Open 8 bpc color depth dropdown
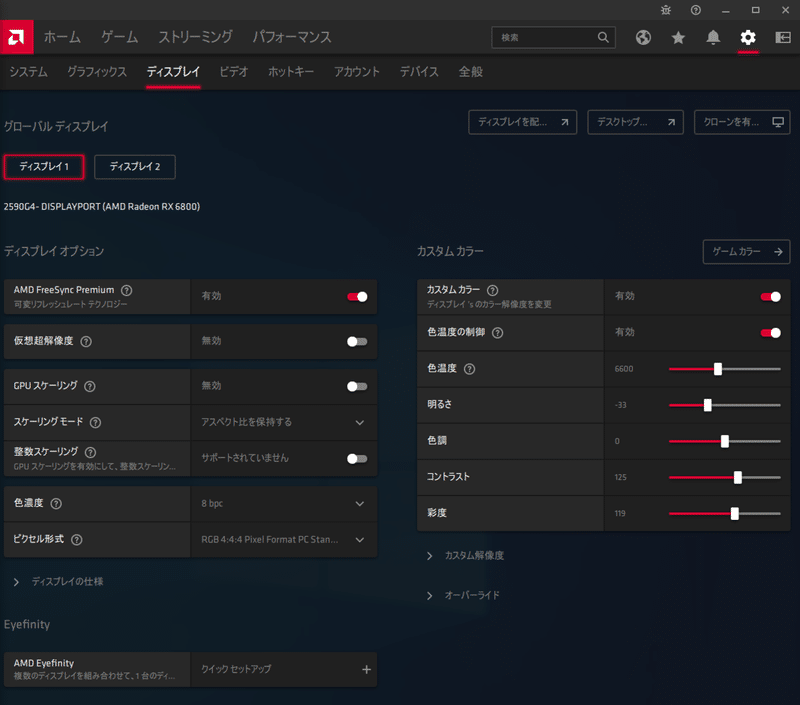Screen dimensions: 800x705 pyautogui.click(x=284, y=503)
